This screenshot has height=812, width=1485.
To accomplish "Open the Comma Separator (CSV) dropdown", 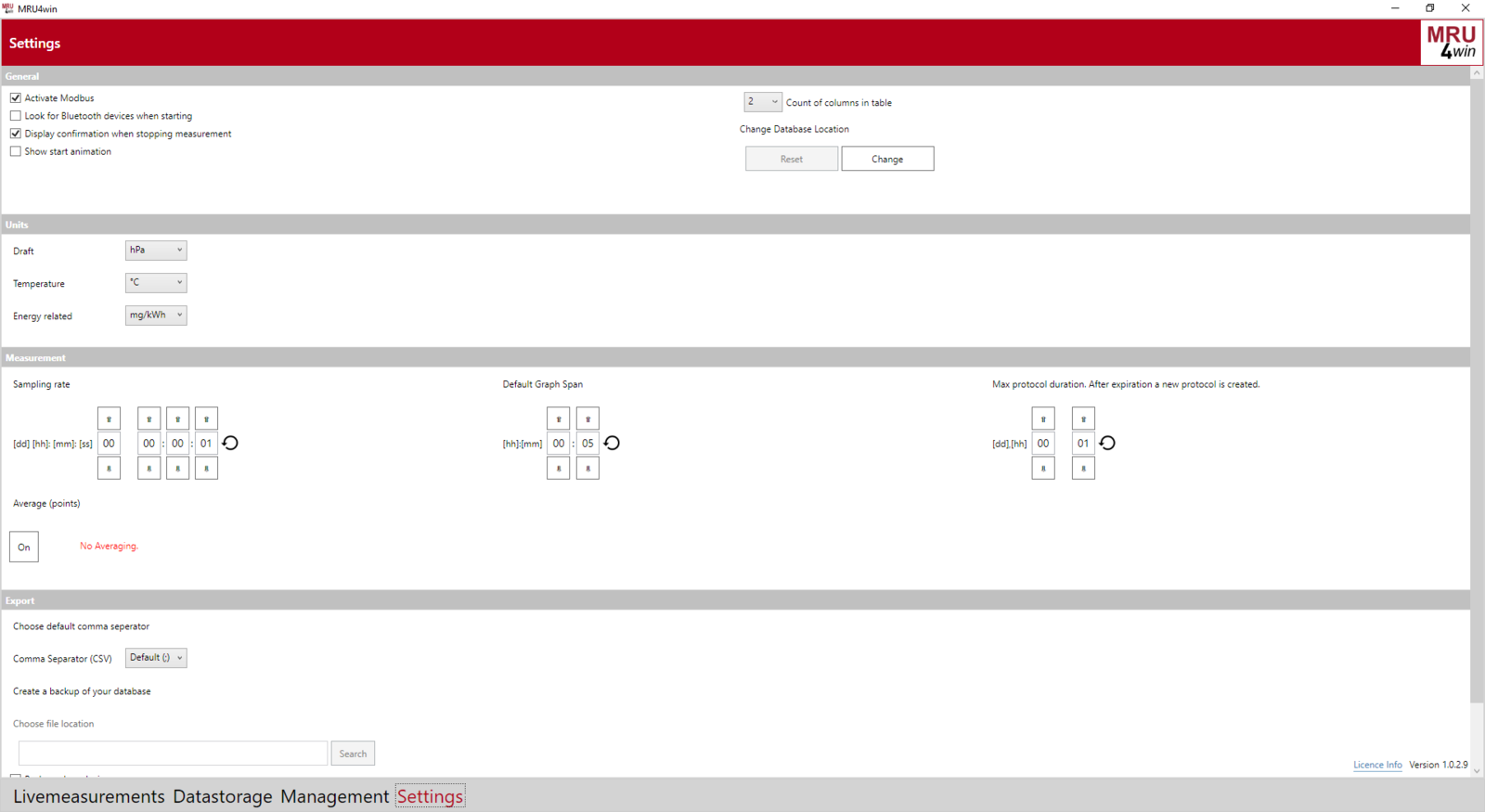I will pos(156,658).
